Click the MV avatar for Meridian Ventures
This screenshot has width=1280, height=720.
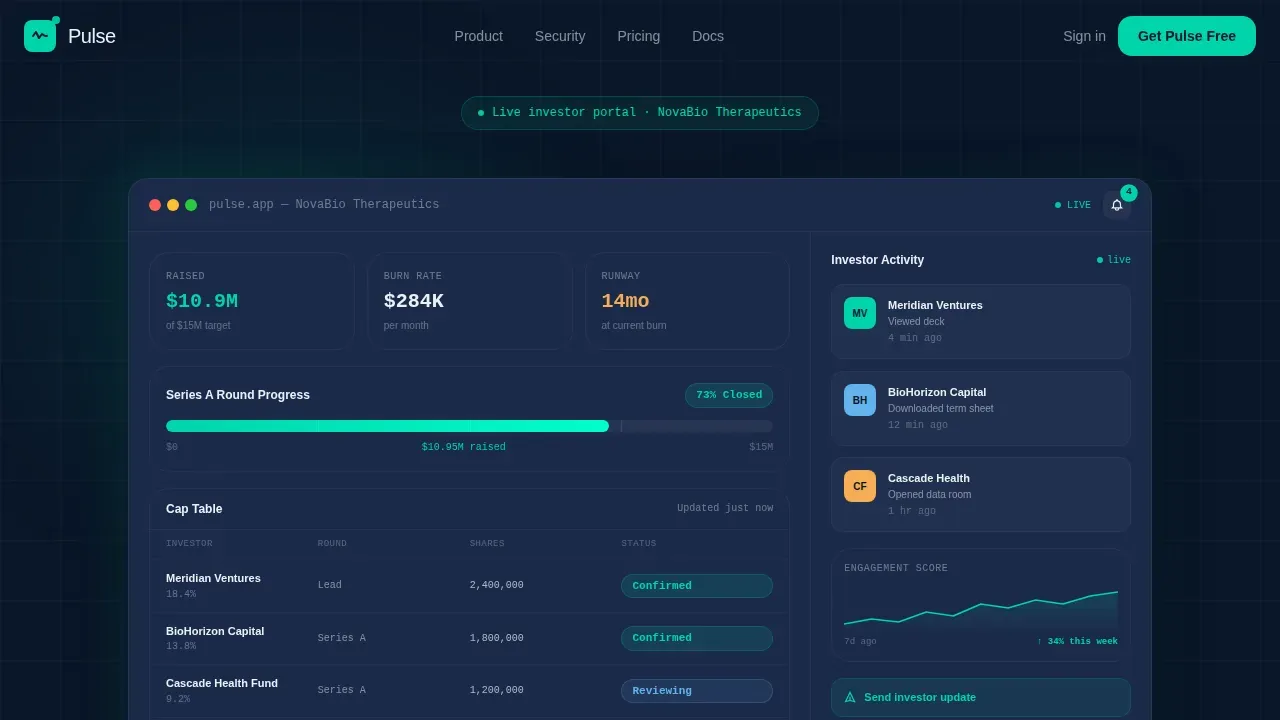coord(860,313)
